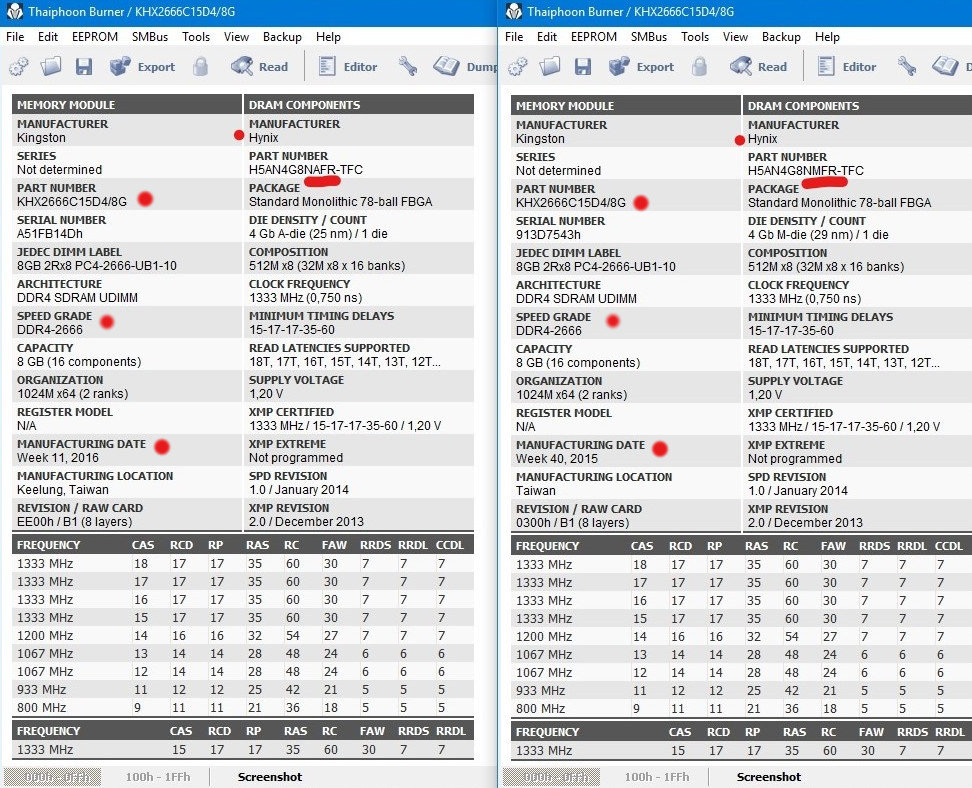Open SMBus menu in left window

150,37
